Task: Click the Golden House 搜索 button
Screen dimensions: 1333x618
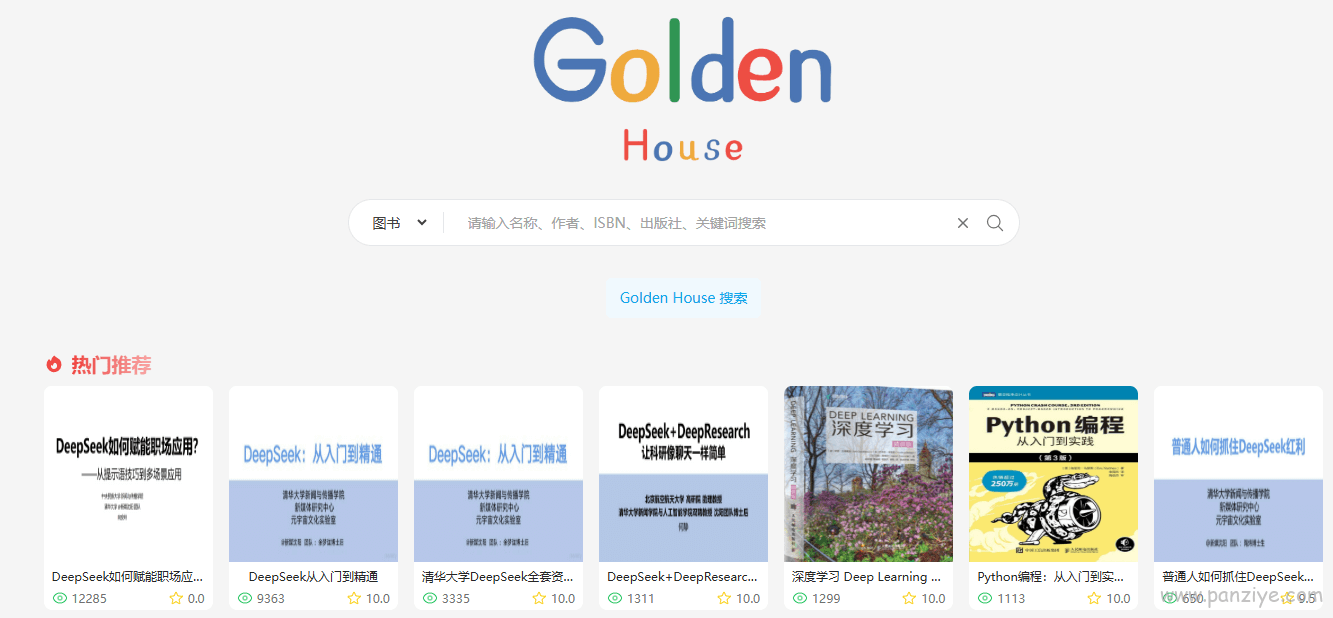Action: click(x=684, y=298)
